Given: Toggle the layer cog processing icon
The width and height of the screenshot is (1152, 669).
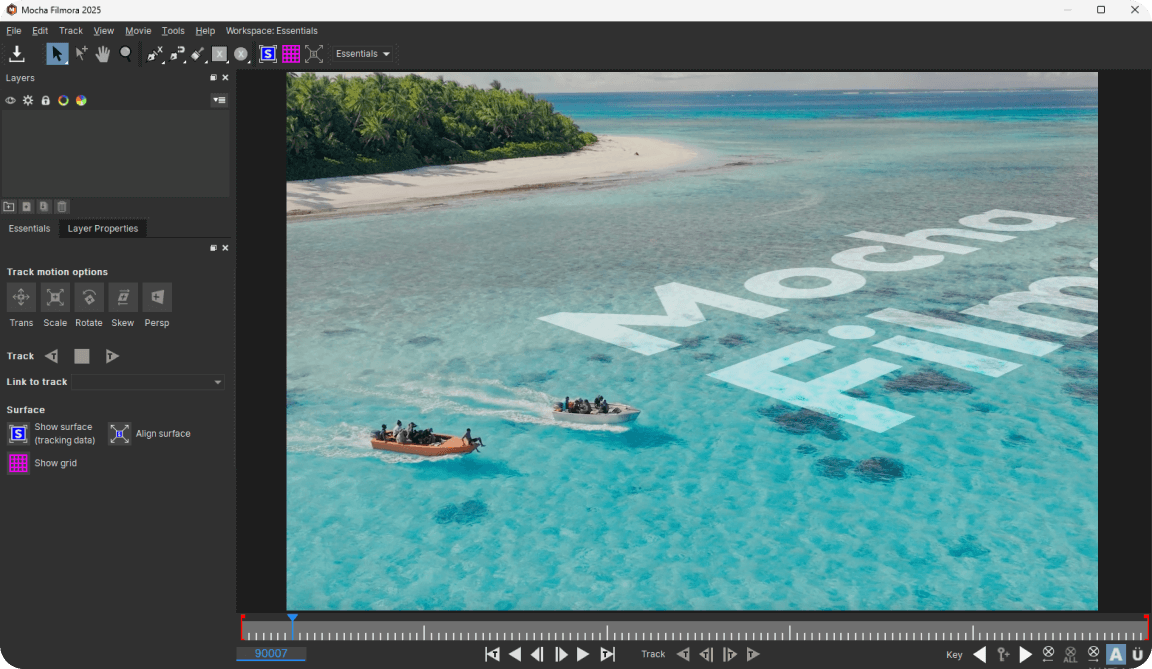Looking at the screenshot, I should (28, 101).
